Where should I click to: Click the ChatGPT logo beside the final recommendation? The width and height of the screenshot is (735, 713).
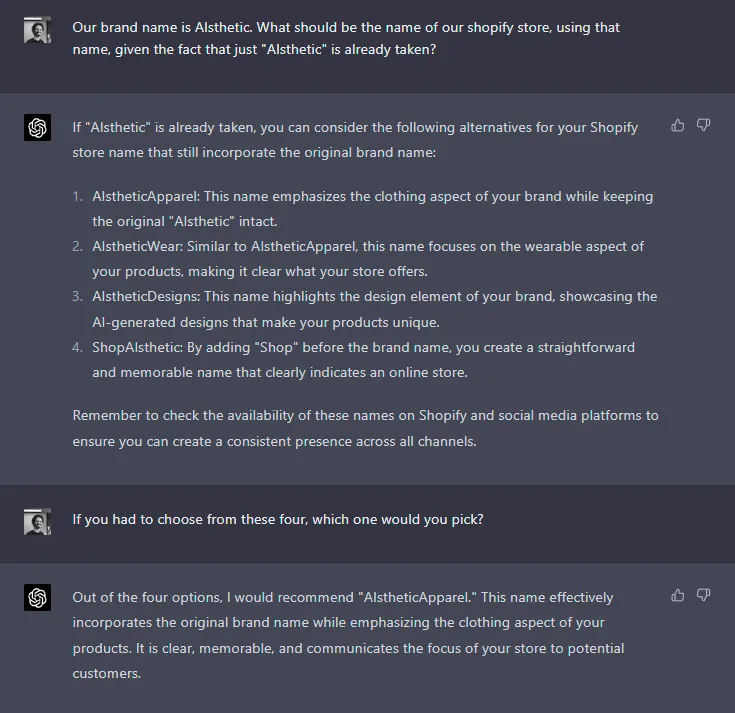coord(37,598)
